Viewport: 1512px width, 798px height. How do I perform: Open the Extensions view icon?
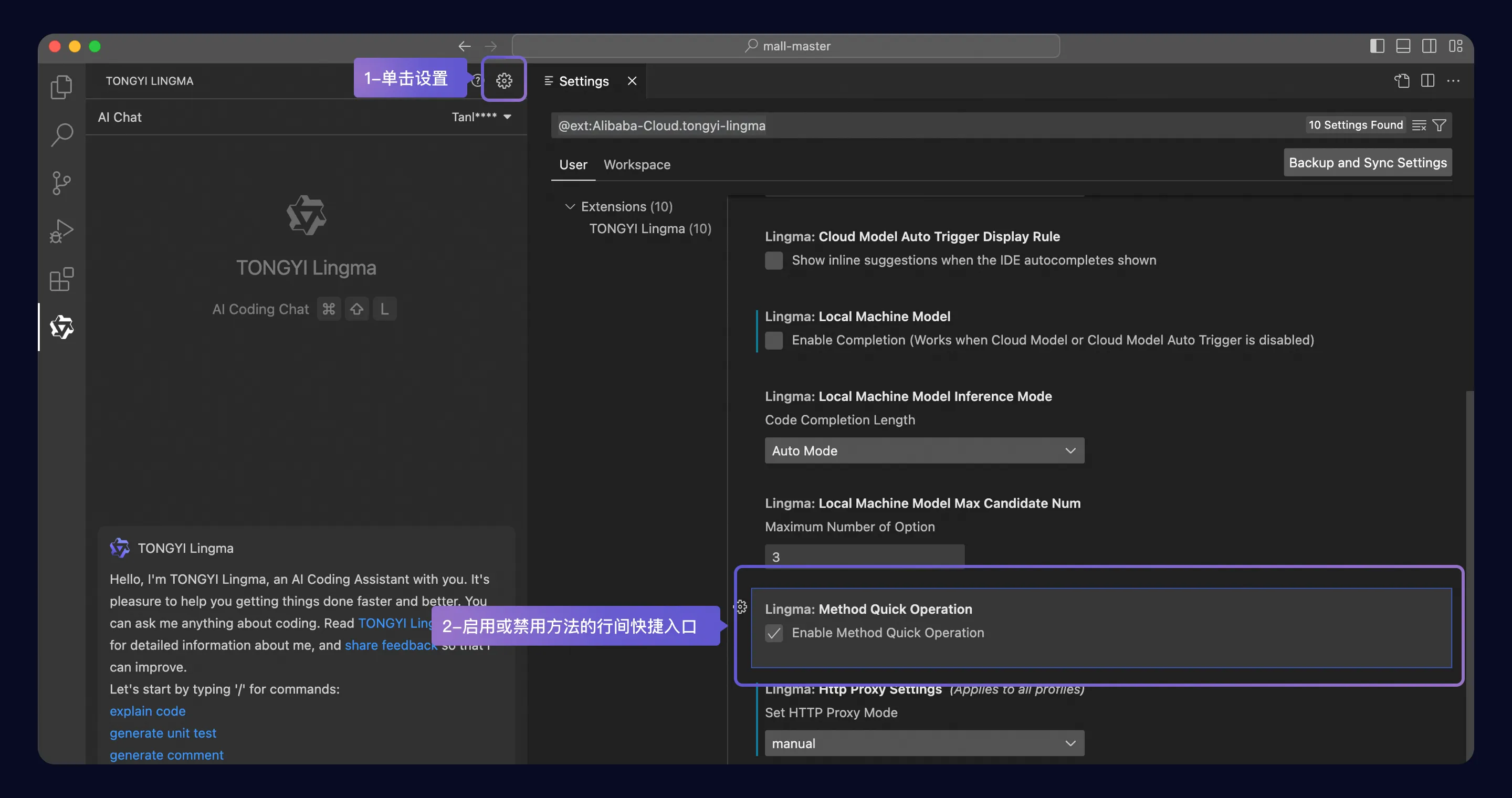(x=61, y=279)
